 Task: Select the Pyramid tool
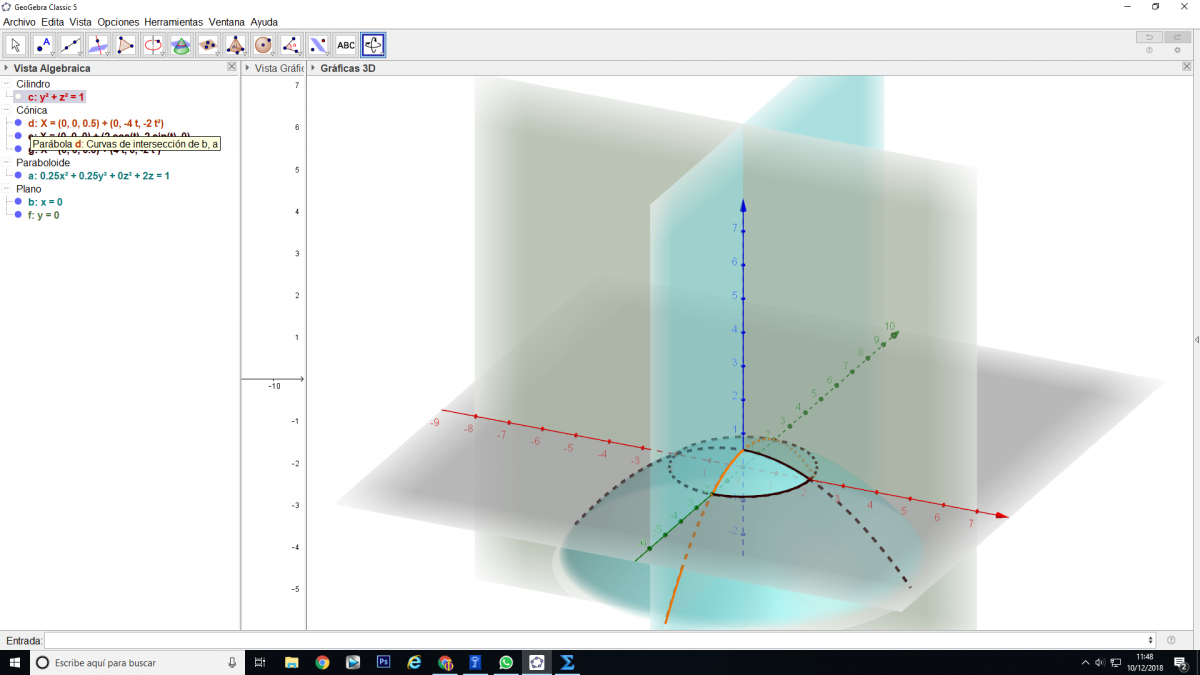[x=235, y=45]
